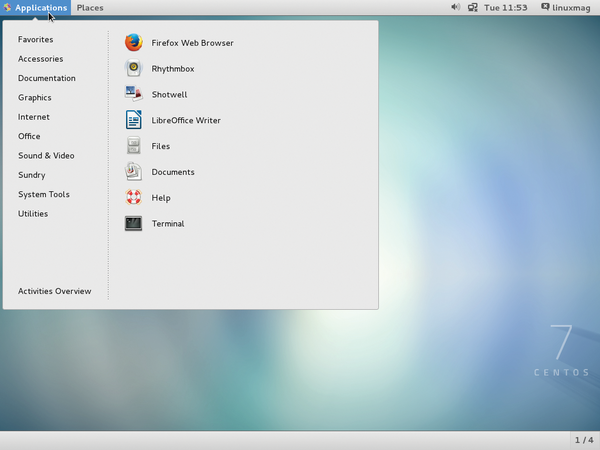Select the Documentation category

click(47, 78)
